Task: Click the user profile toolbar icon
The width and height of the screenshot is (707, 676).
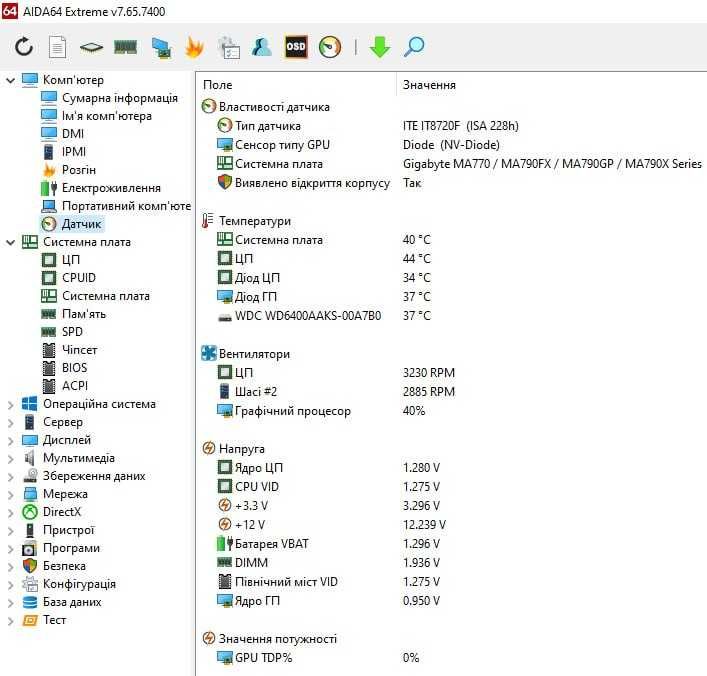Action: (x=262, y=47)
